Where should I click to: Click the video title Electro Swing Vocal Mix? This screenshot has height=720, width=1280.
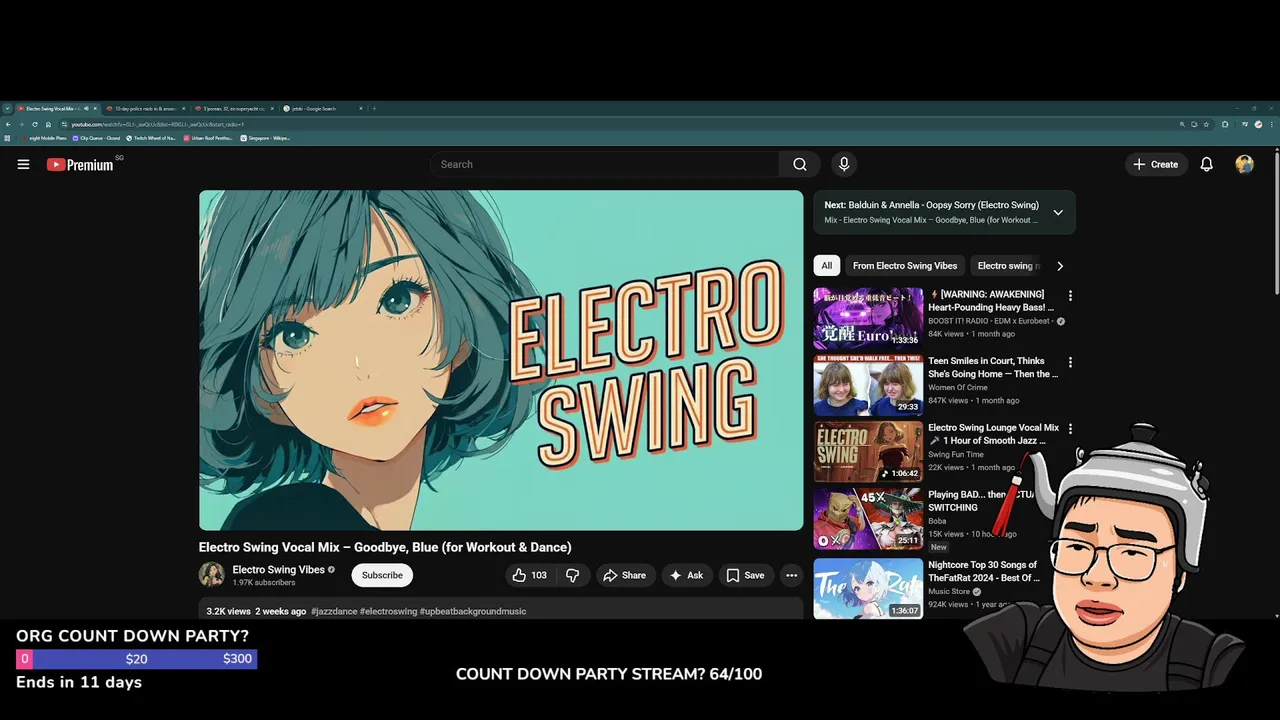(x=385, y=547)
